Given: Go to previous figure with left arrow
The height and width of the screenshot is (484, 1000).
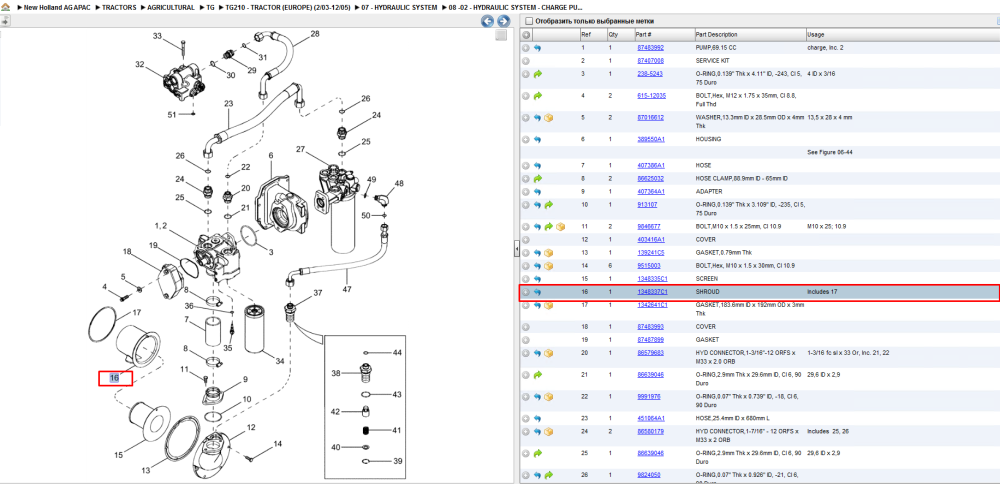Looking at the screenshot, I should click(x=487, y=21).
